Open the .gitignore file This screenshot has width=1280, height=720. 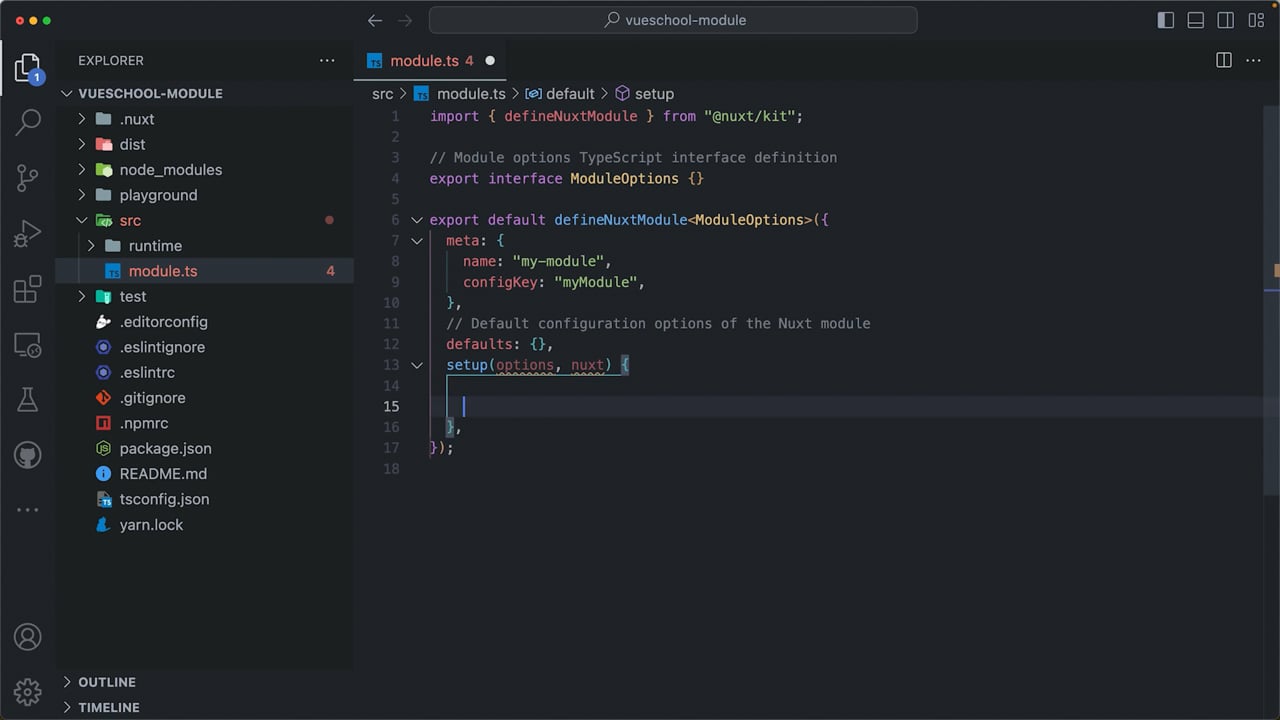tap(204, 398)
